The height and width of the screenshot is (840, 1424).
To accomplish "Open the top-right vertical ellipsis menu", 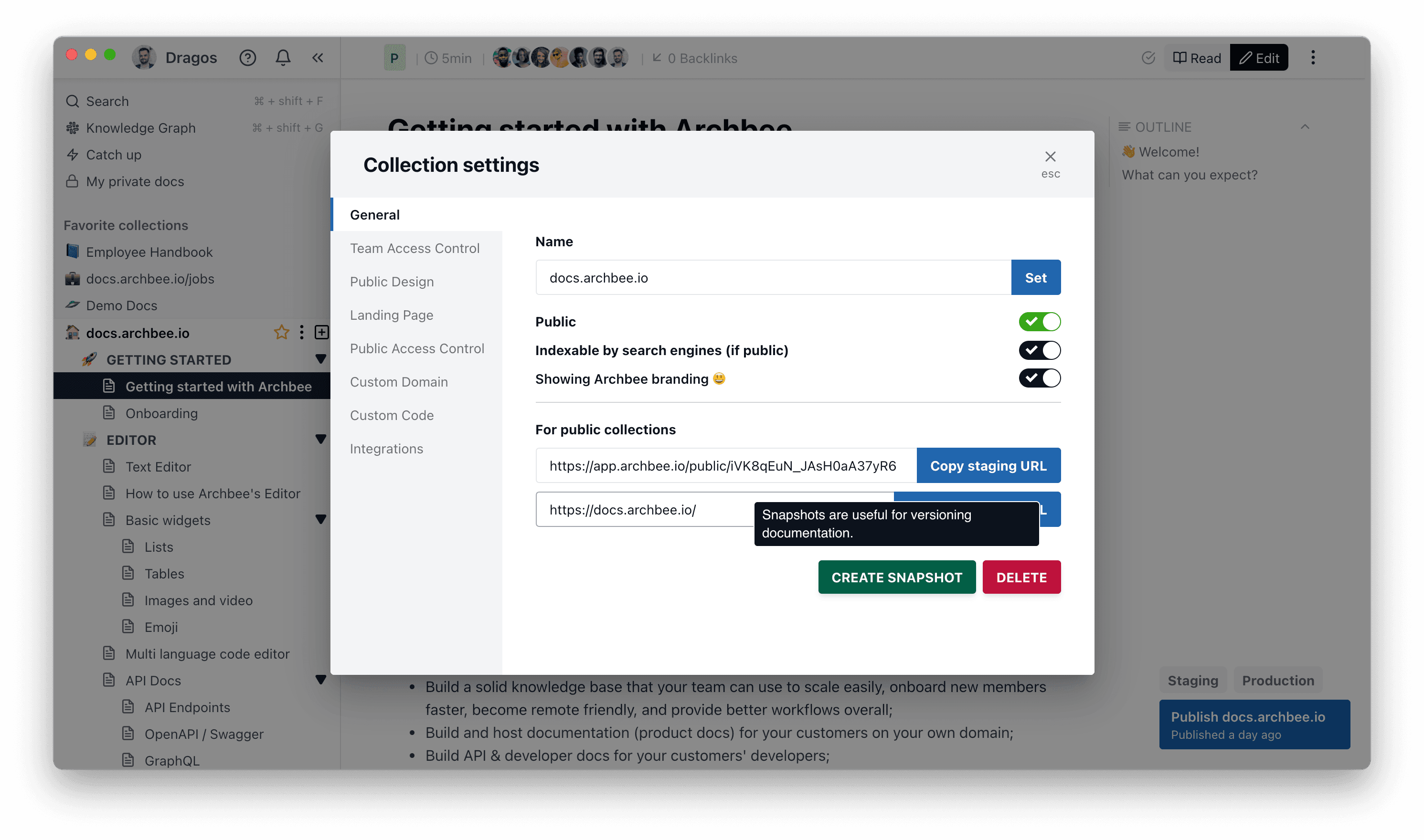I will point(1312,58).
